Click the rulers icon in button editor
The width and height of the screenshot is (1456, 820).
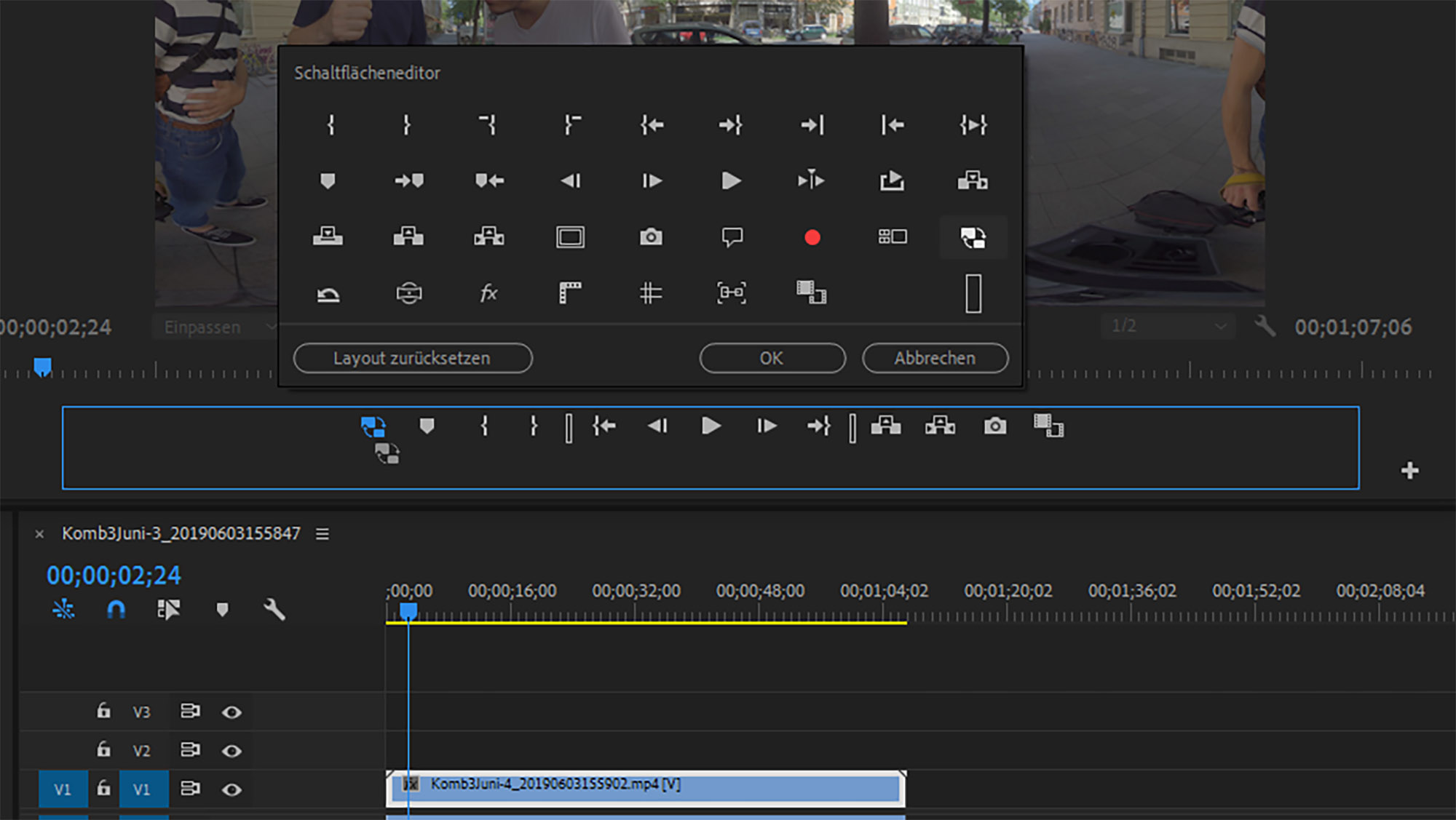[x=570, y=293]
